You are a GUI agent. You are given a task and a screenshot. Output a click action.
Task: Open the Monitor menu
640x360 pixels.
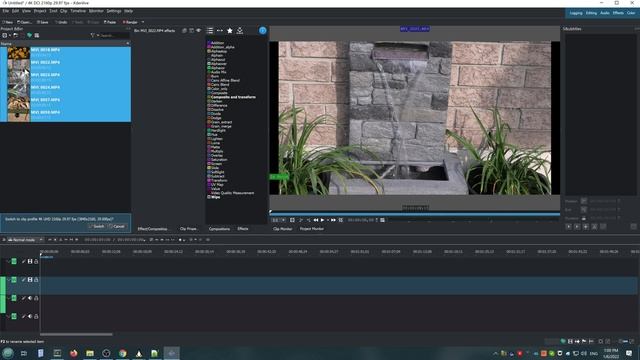[x=96, y=11]
